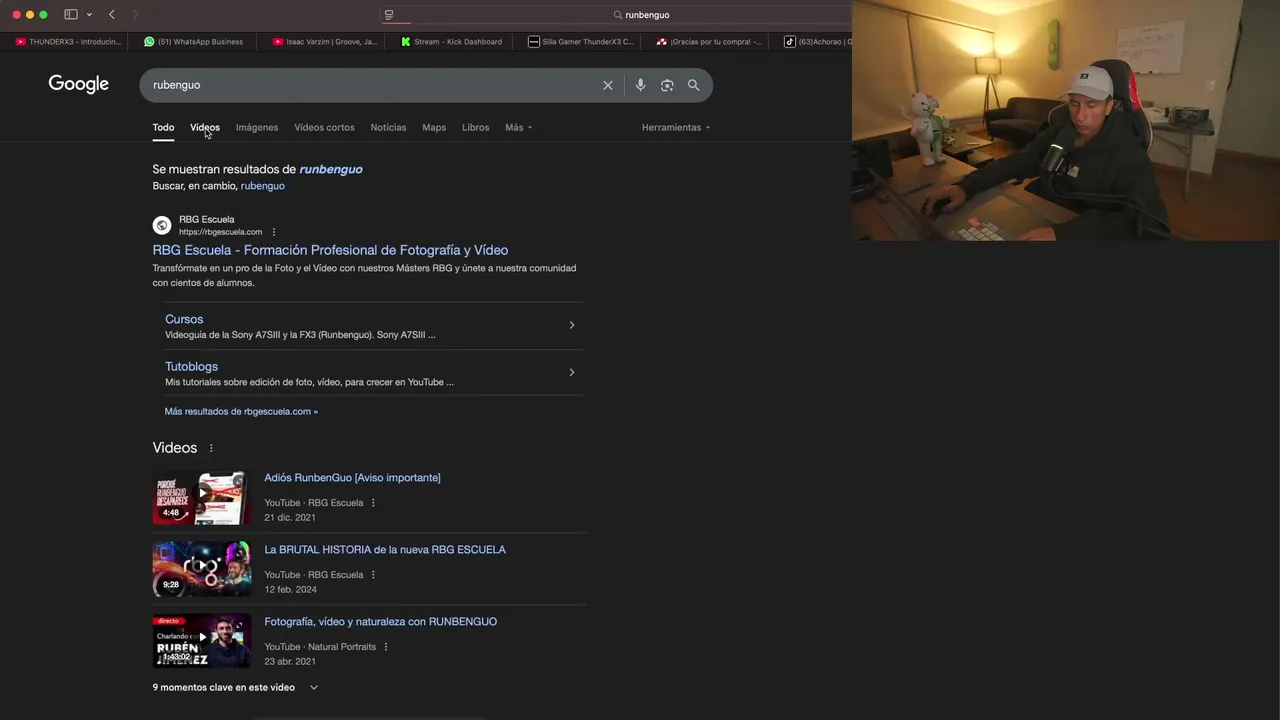The image size is (1280, 720).
Task: Click the suggested runbenguo link
Action: 331,169
